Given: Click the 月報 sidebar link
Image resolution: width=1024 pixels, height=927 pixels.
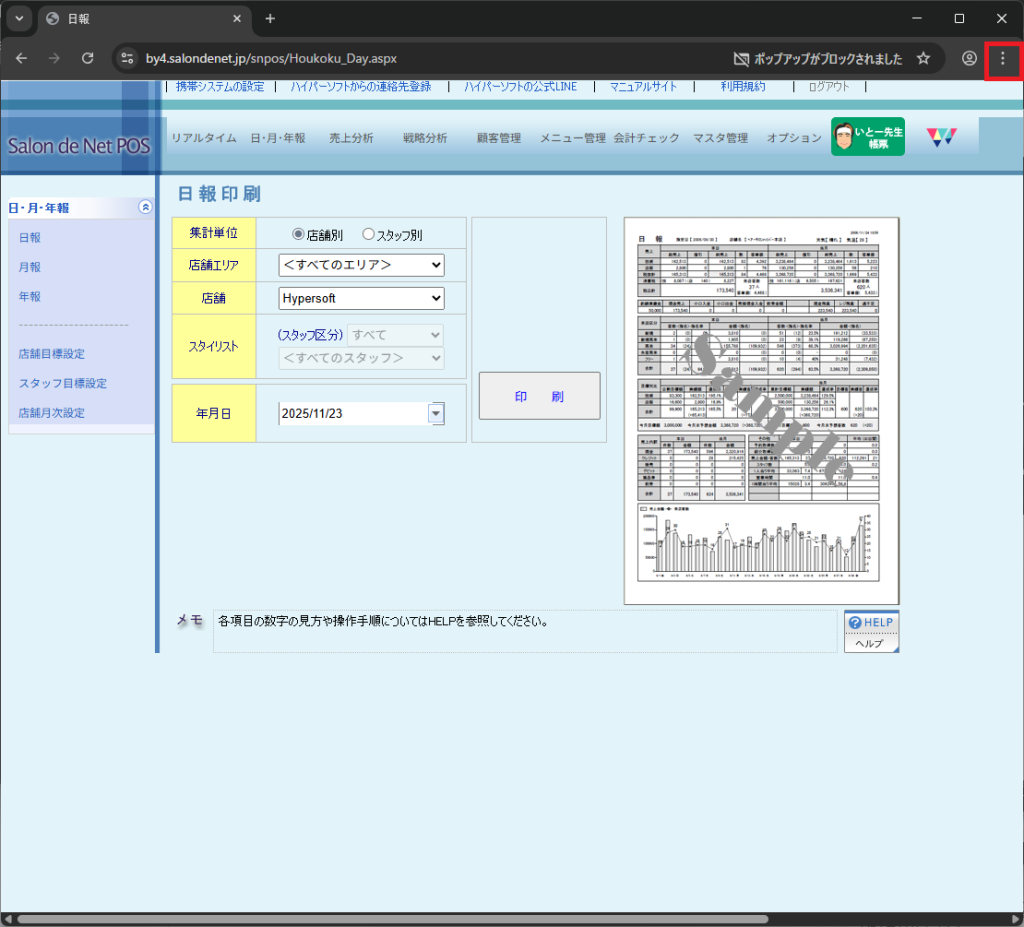Looking at the screenshot, I should click(x=30, y=267).
